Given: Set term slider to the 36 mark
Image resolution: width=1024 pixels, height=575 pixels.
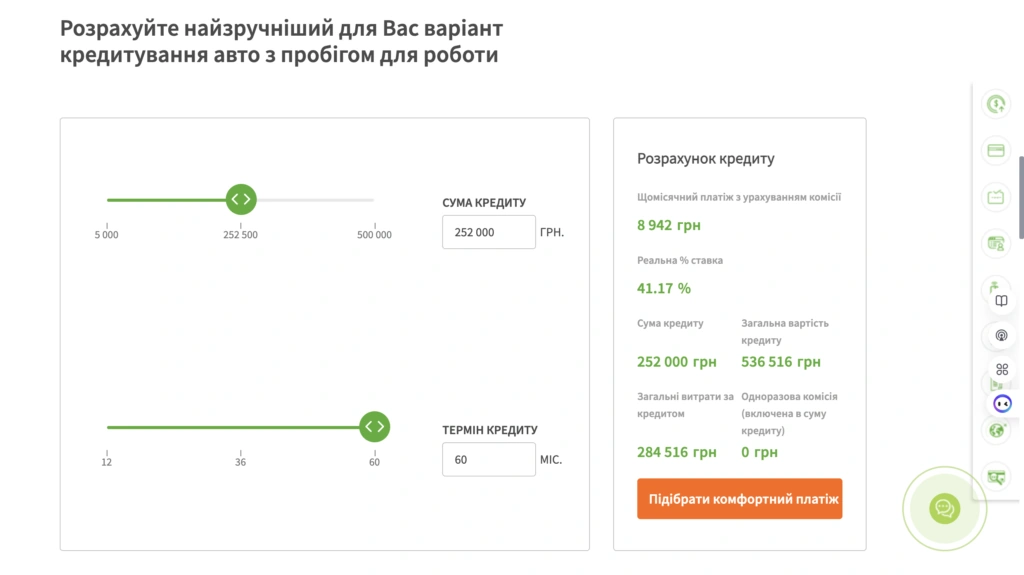Looking at the screenshot, I should click(x=240, y=428).
